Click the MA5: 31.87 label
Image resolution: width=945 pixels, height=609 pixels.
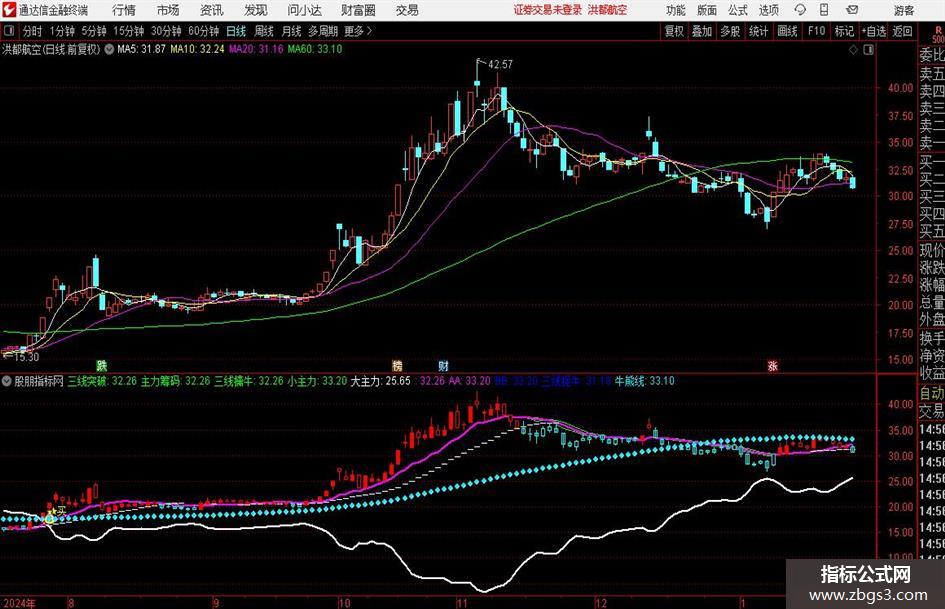pyautogui.click(x=141, y=49)
